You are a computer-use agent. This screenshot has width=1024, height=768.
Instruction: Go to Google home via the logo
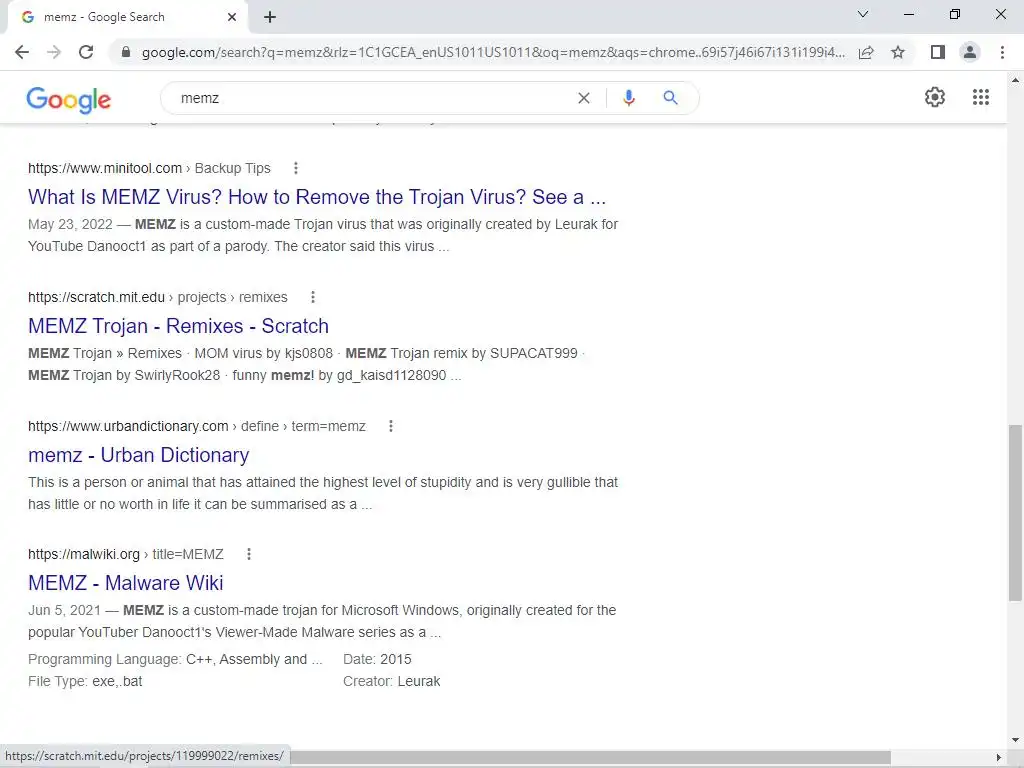pyautogui.click(x=69, y=99)
